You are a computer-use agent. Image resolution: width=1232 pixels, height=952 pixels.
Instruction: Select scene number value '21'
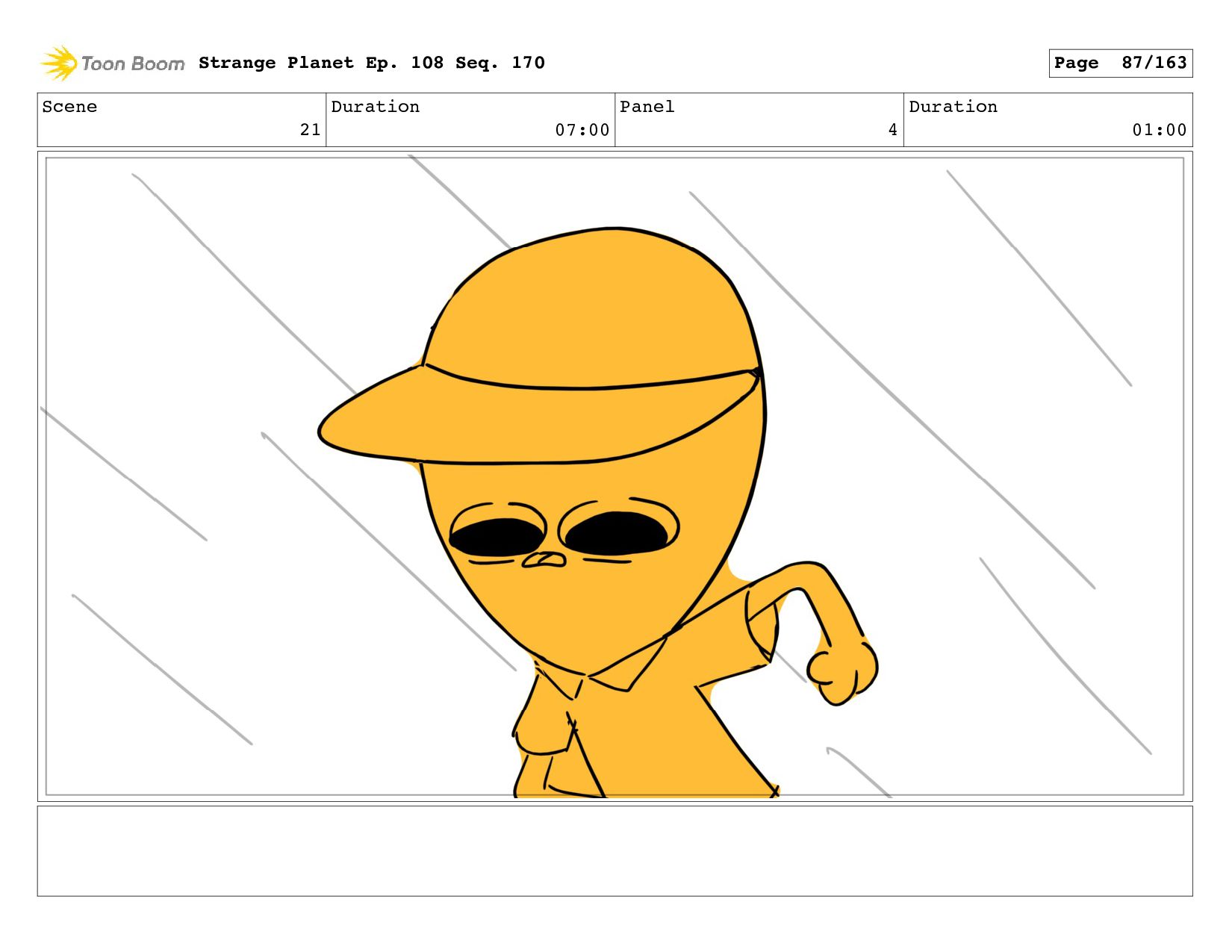pos(311,130)
